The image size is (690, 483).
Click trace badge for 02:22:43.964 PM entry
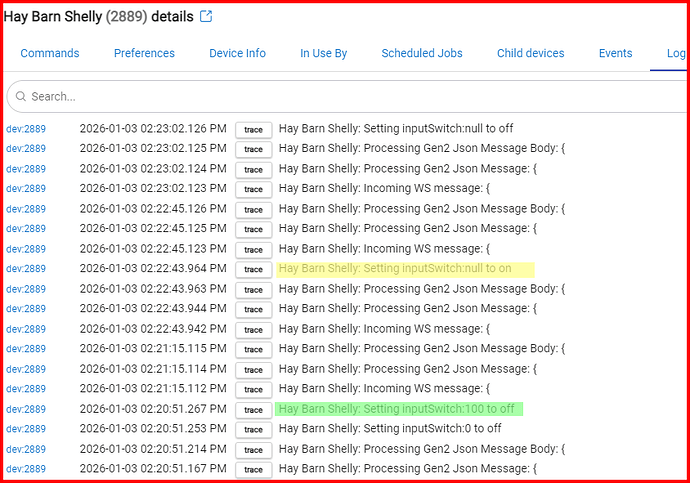pos(253,270)
